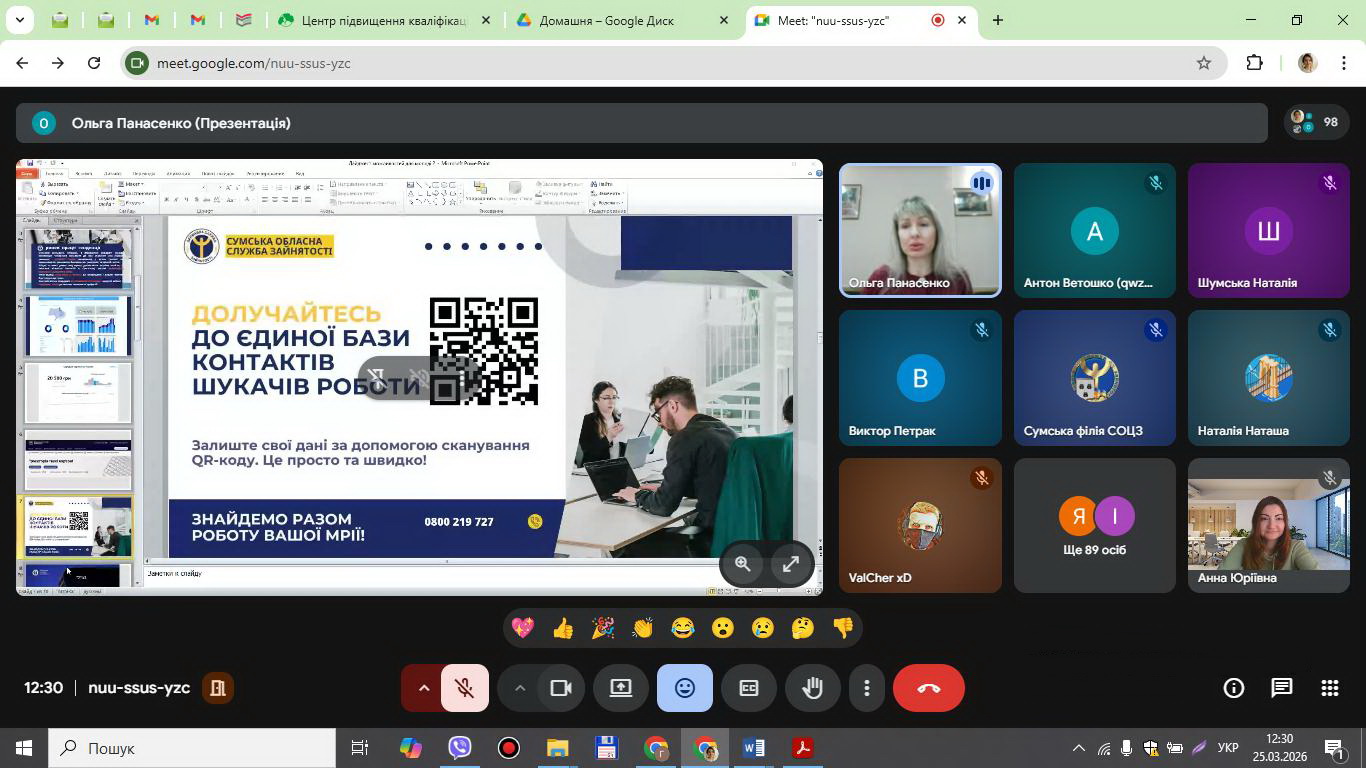1366x768 pixels.
Task: Open the chat panel icon
Action: [1281, 688]
